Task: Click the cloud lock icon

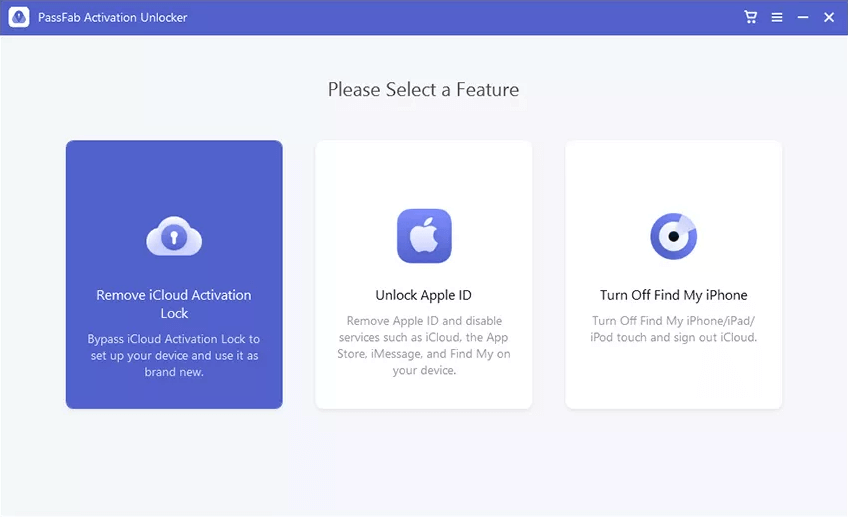Action: coord(174,237)
